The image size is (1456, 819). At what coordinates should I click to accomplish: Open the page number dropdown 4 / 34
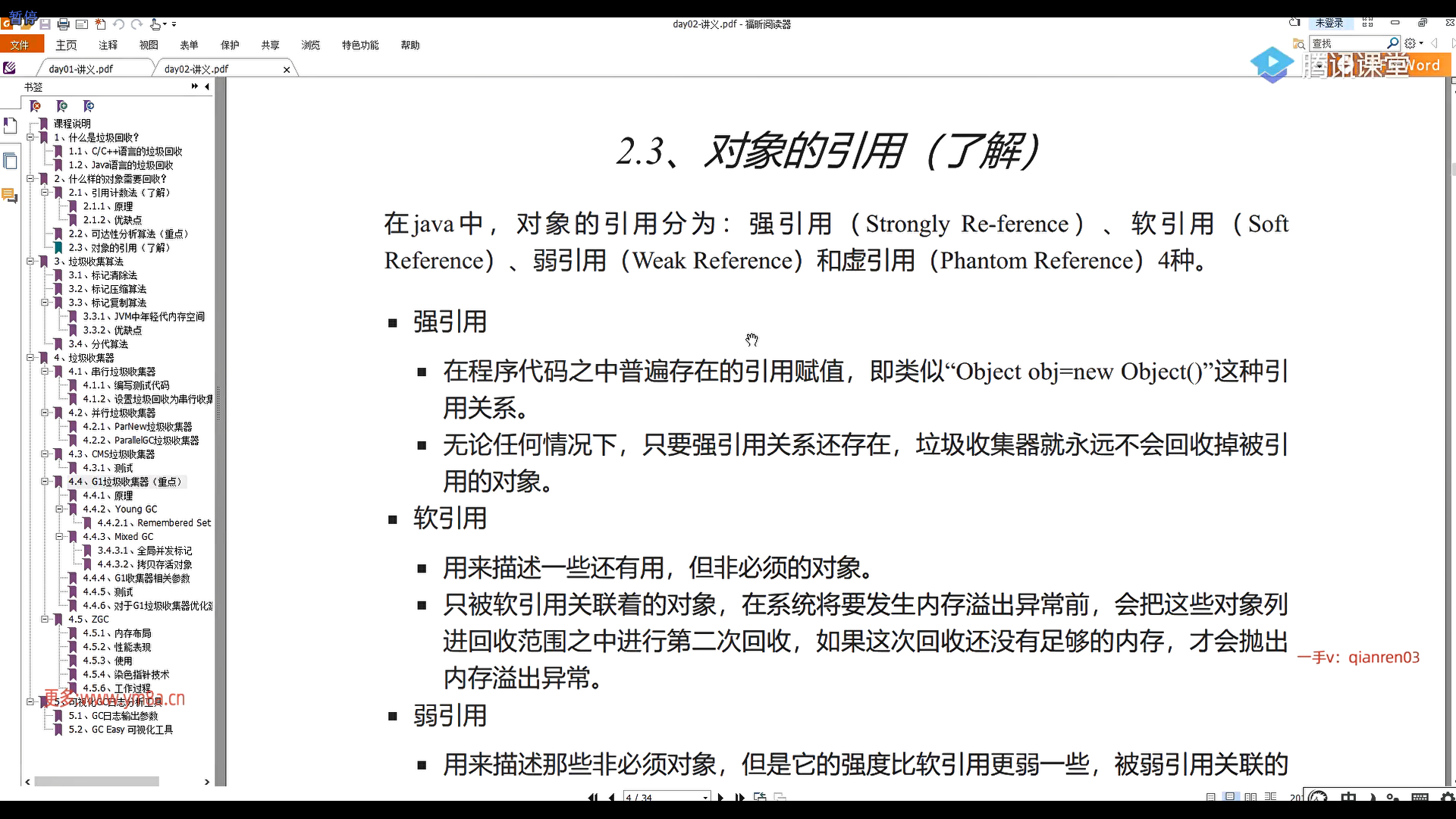705,797
